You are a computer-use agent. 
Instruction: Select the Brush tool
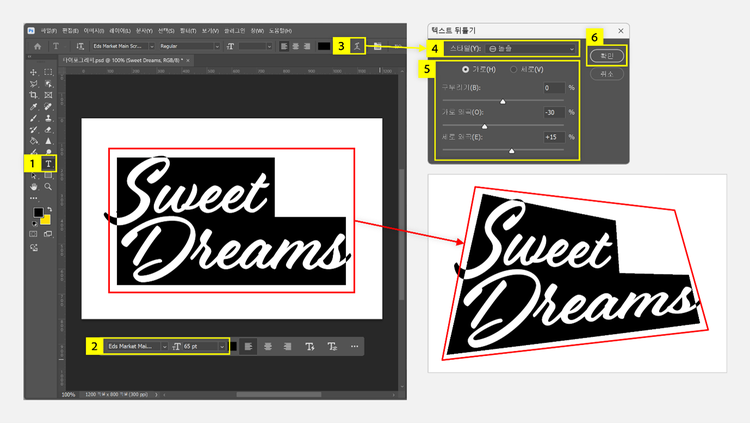tap(33, 118)
